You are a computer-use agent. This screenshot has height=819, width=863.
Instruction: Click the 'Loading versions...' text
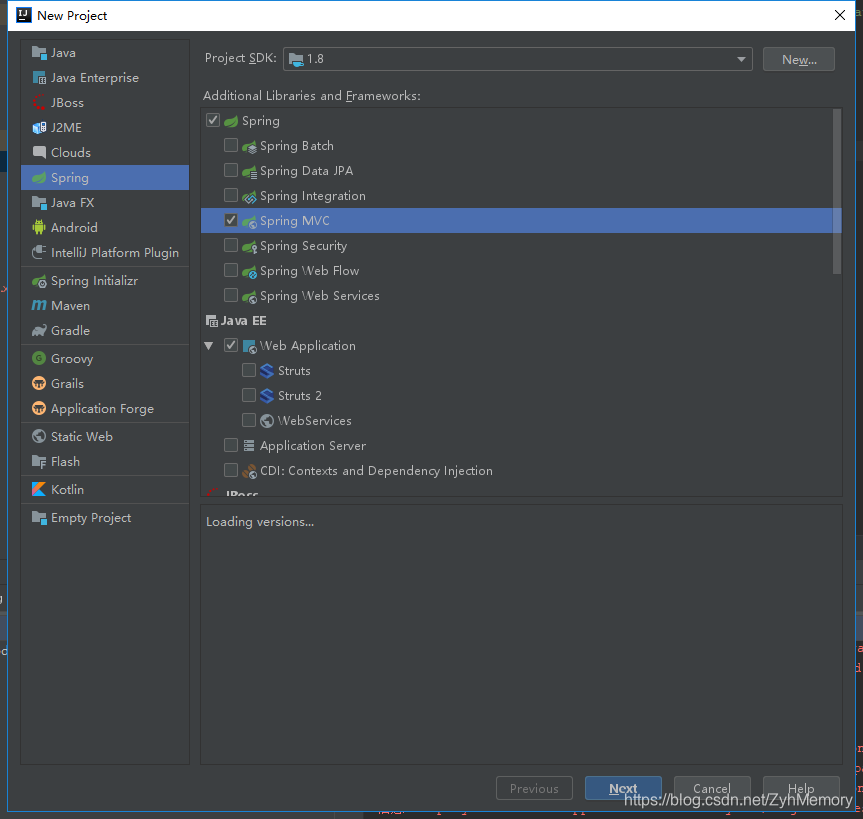click(x=260, y=522)
